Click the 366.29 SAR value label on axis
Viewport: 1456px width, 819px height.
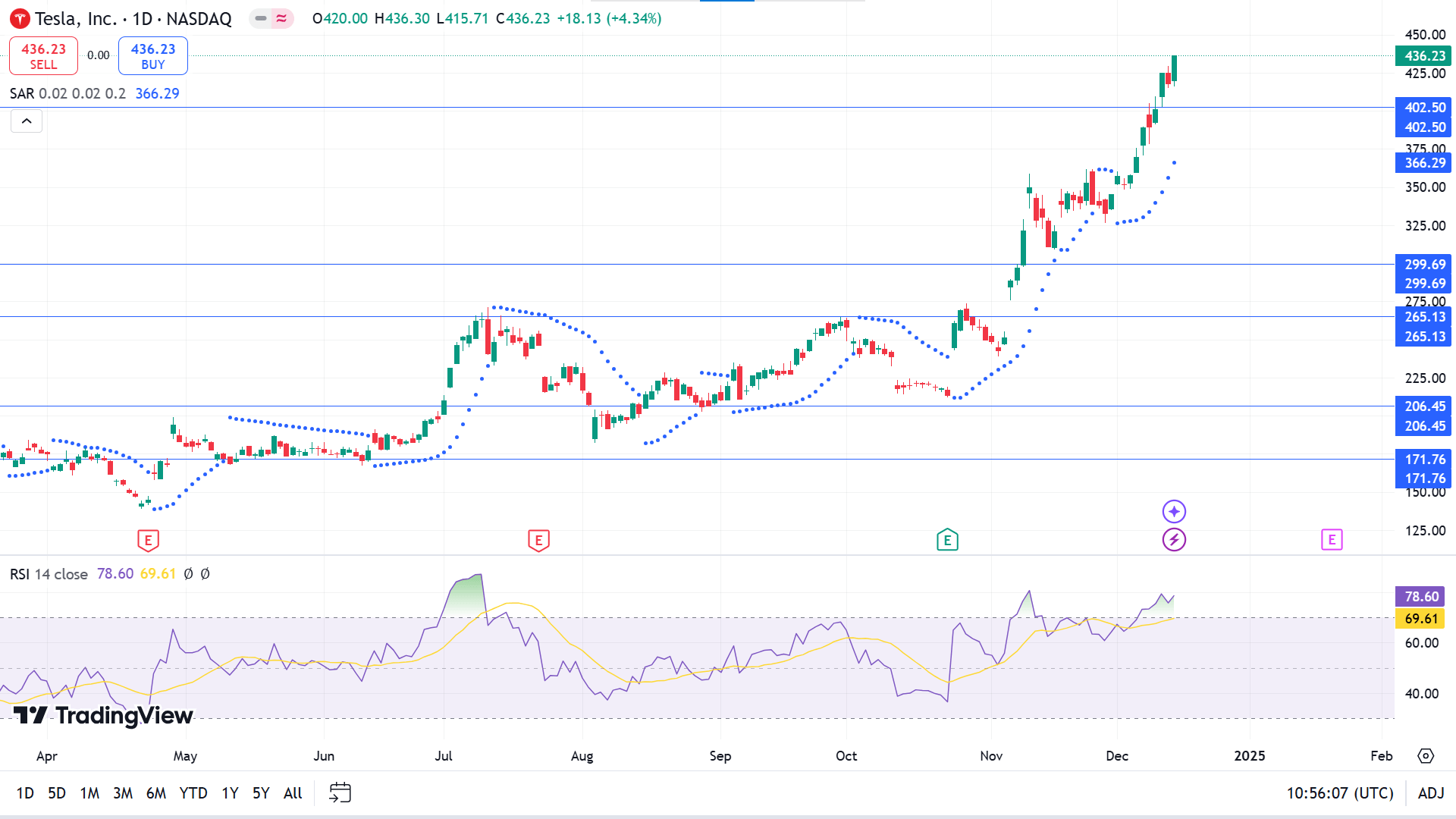pos(1423,163)
